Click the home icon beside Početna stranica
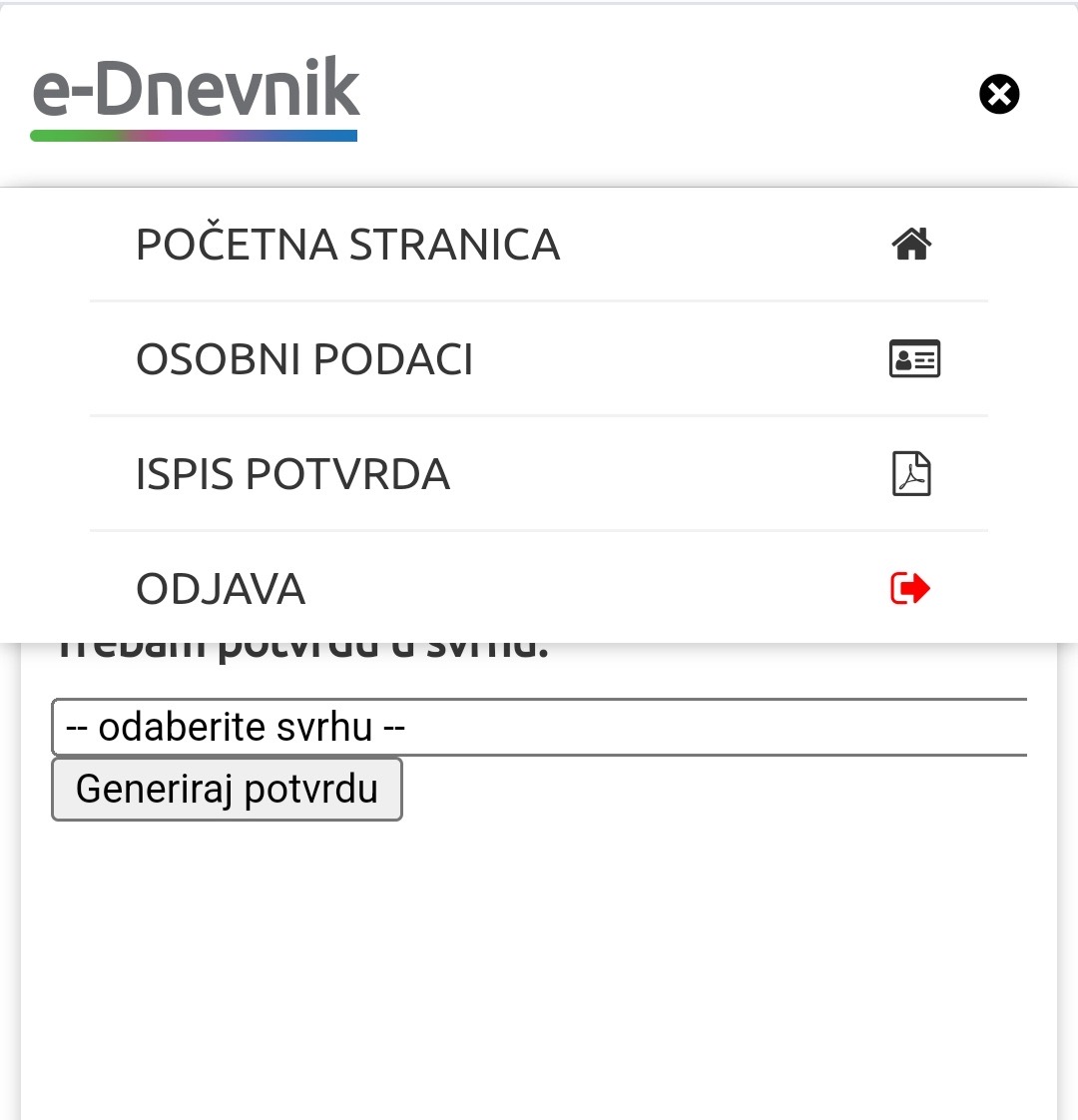 (x=911, y=245)
